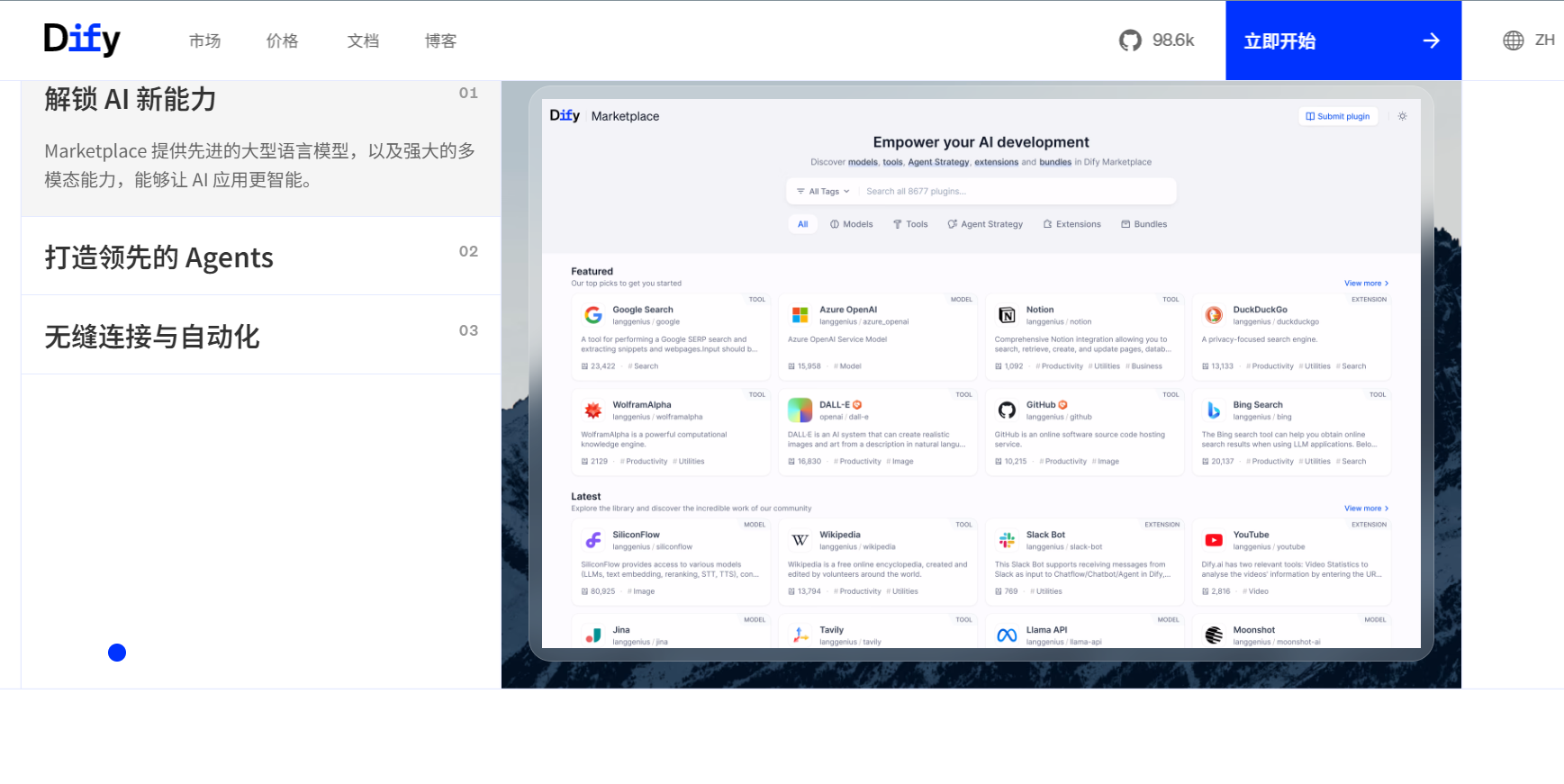This screenshot has height=784, width=1564.
Task: Click the Wikipedia plugin icon
Action: [800, 540]
